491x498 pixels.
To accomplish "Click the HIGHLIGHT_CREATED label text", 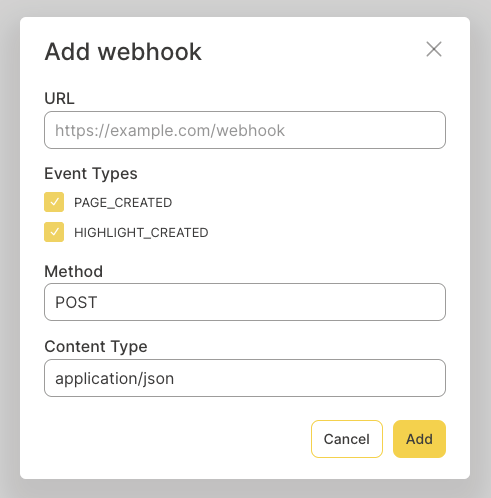I will pyautogui.click(x=141, y=233).
